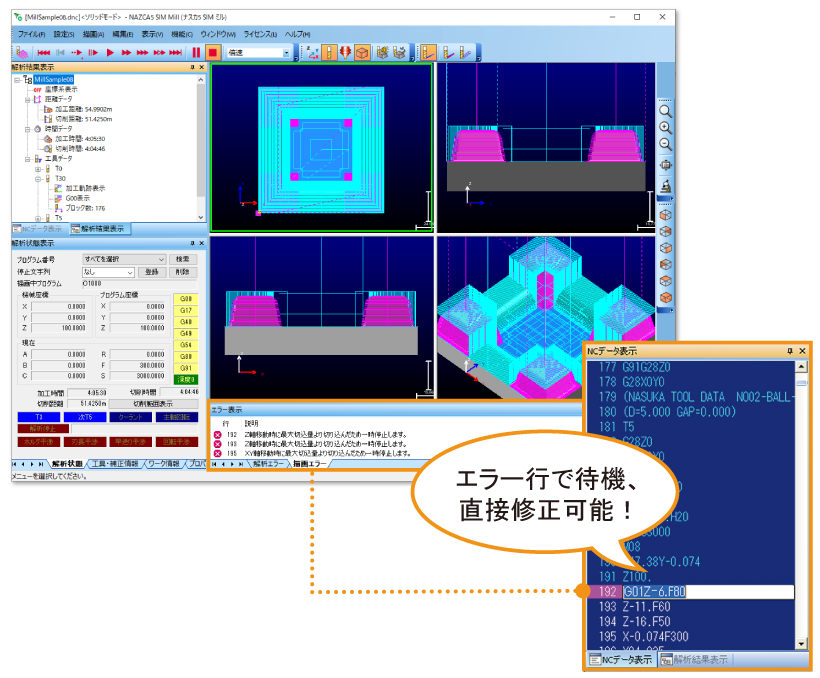Toggle the off 座標系表示 tree item
The height and width of the screenshot is (678, 820).
[x=55, y=89]
